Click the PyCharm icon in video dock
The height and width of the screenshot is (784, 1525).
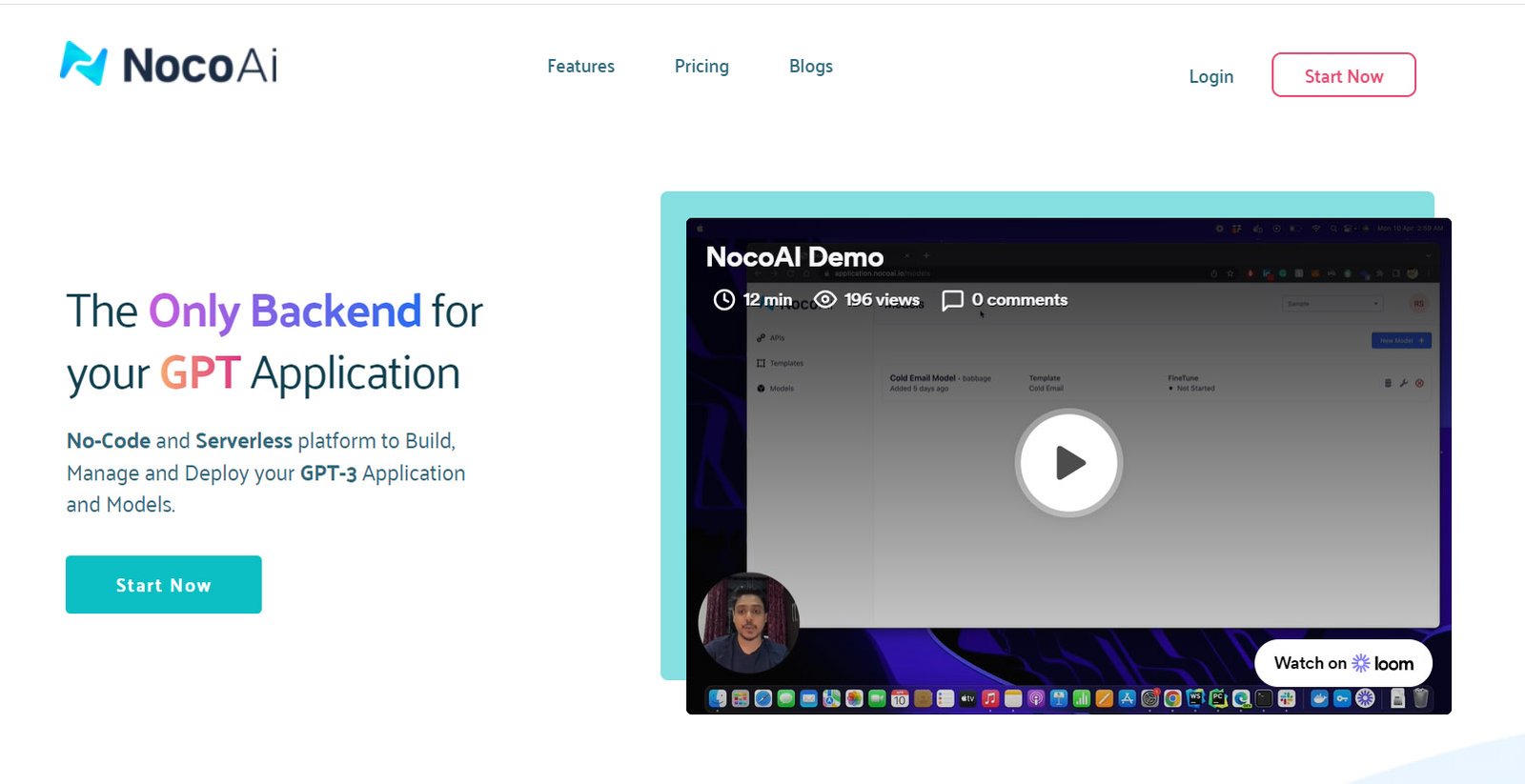[1218, 698]
